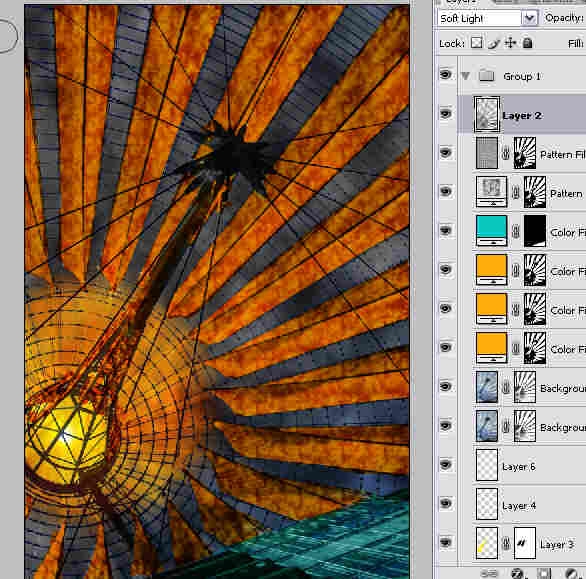Click the chain link on Pattern Fil layer
Viewport: 586px width, 579px height.
[506, 153]
